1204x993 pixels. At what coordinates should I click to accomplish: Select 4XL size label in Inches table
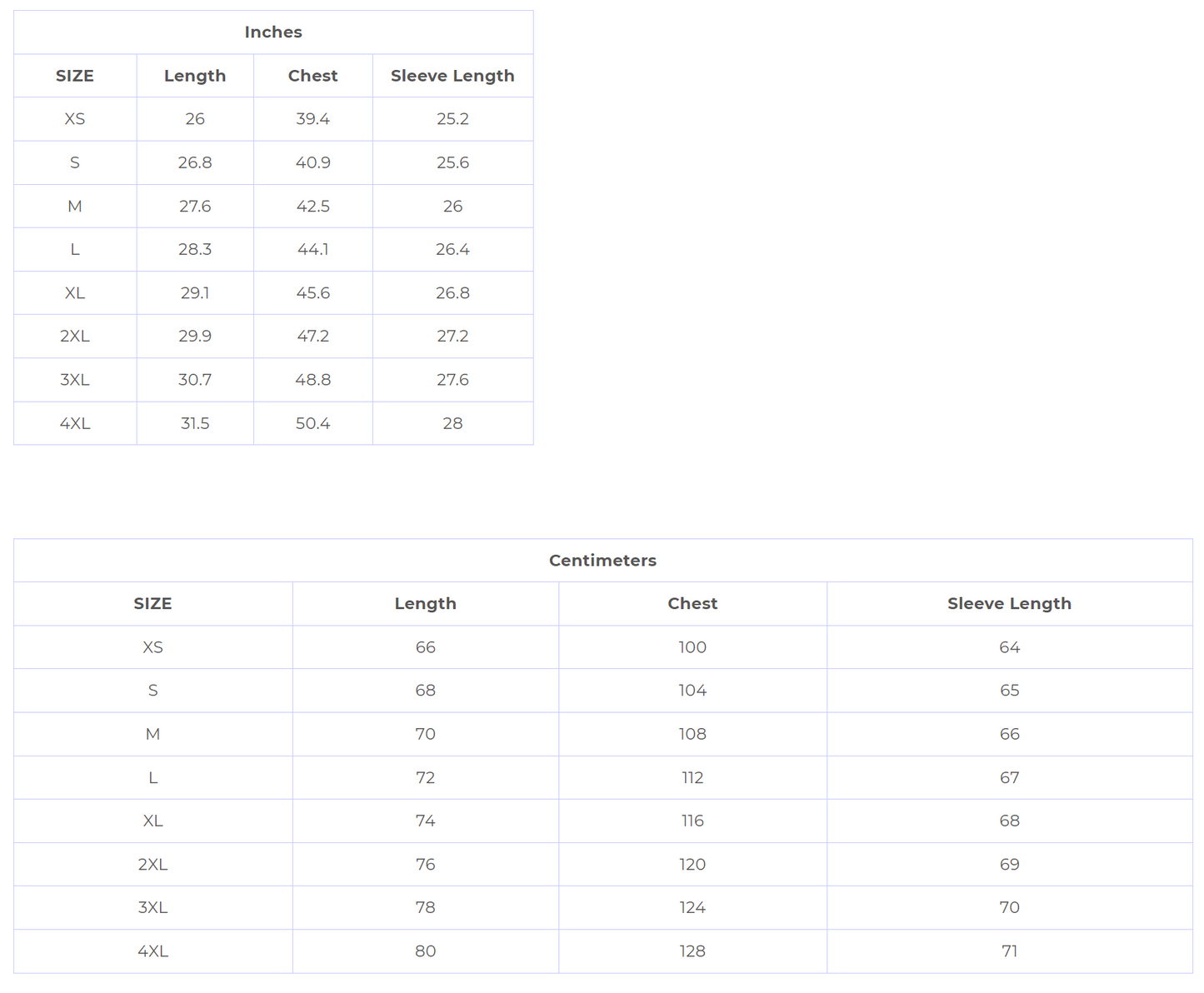point(75,424)
